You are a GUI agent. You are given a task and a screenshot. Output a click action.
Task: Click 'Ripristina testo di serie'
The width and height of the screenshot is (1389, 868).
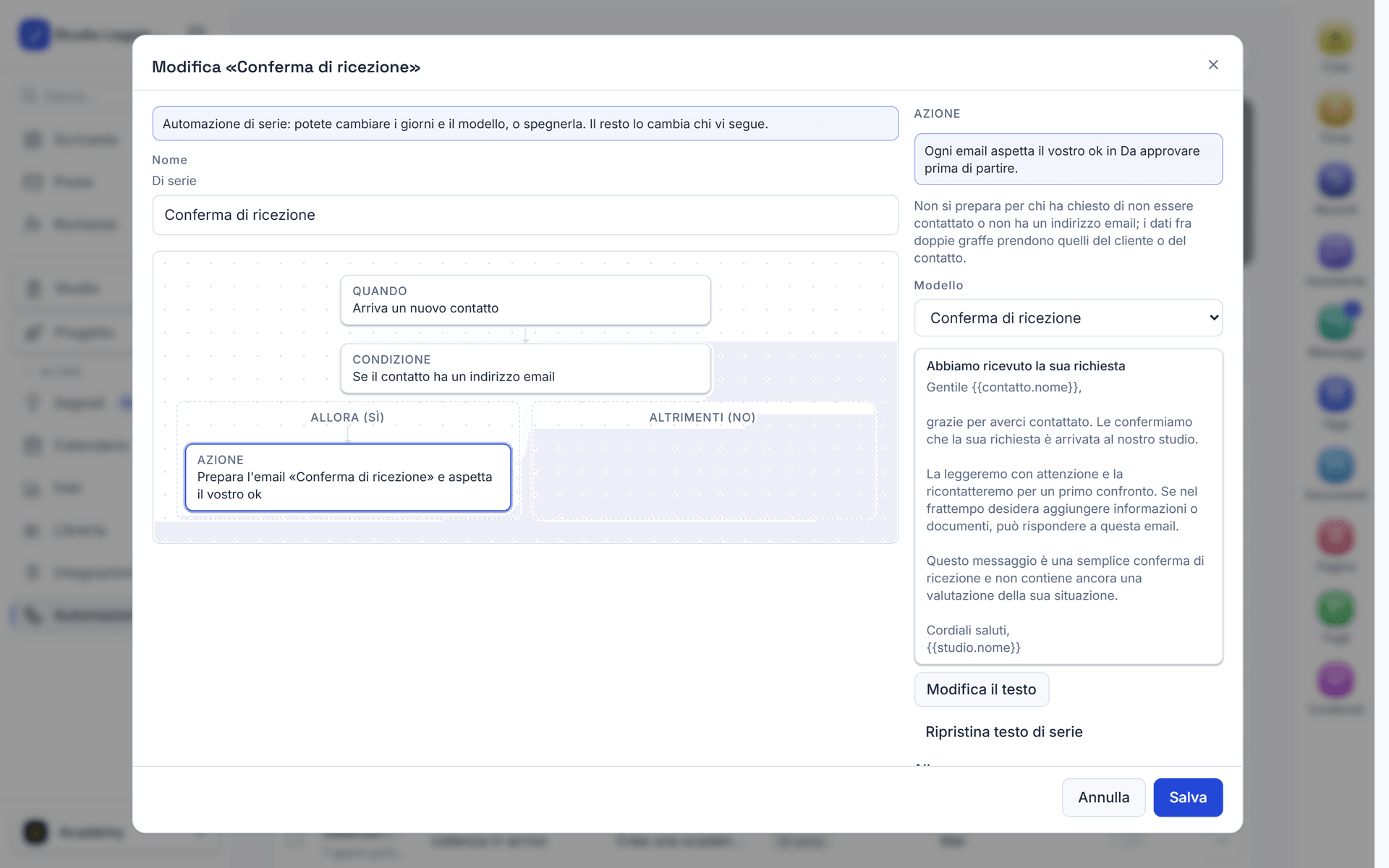pyautogui.click(x=1003, y=732)
